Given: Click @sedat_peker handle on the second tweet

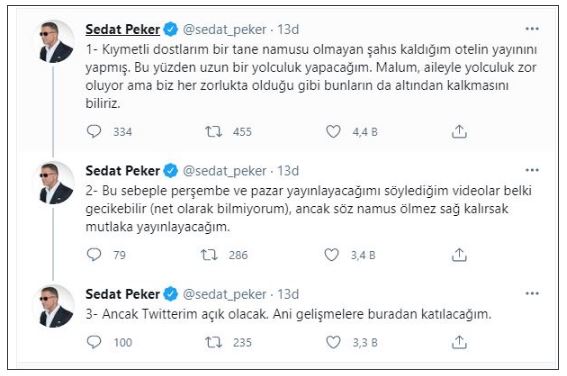Looking at the screenshot, I should pos(225,171).
